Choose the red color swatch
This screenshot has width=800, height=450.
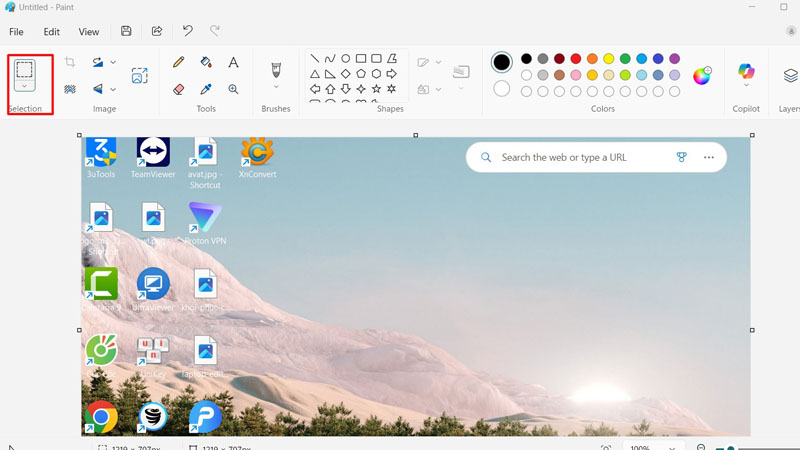pyautogui.click(x=575, y=59)
